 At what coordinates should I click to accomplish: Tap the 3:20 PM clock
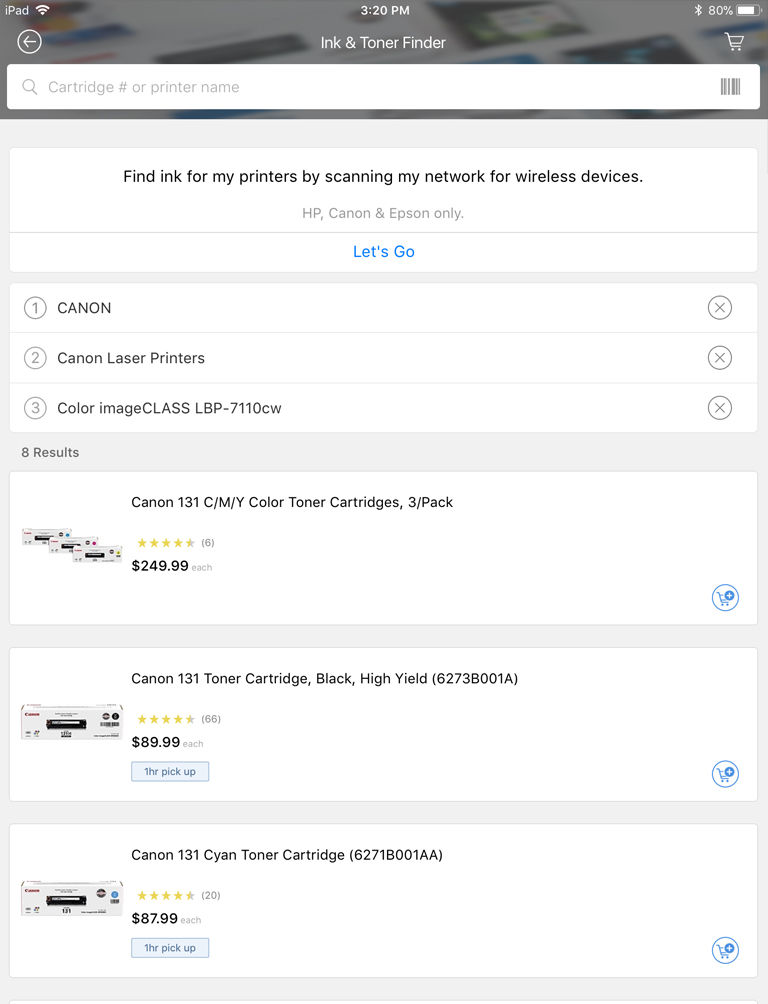coord(384,10)
